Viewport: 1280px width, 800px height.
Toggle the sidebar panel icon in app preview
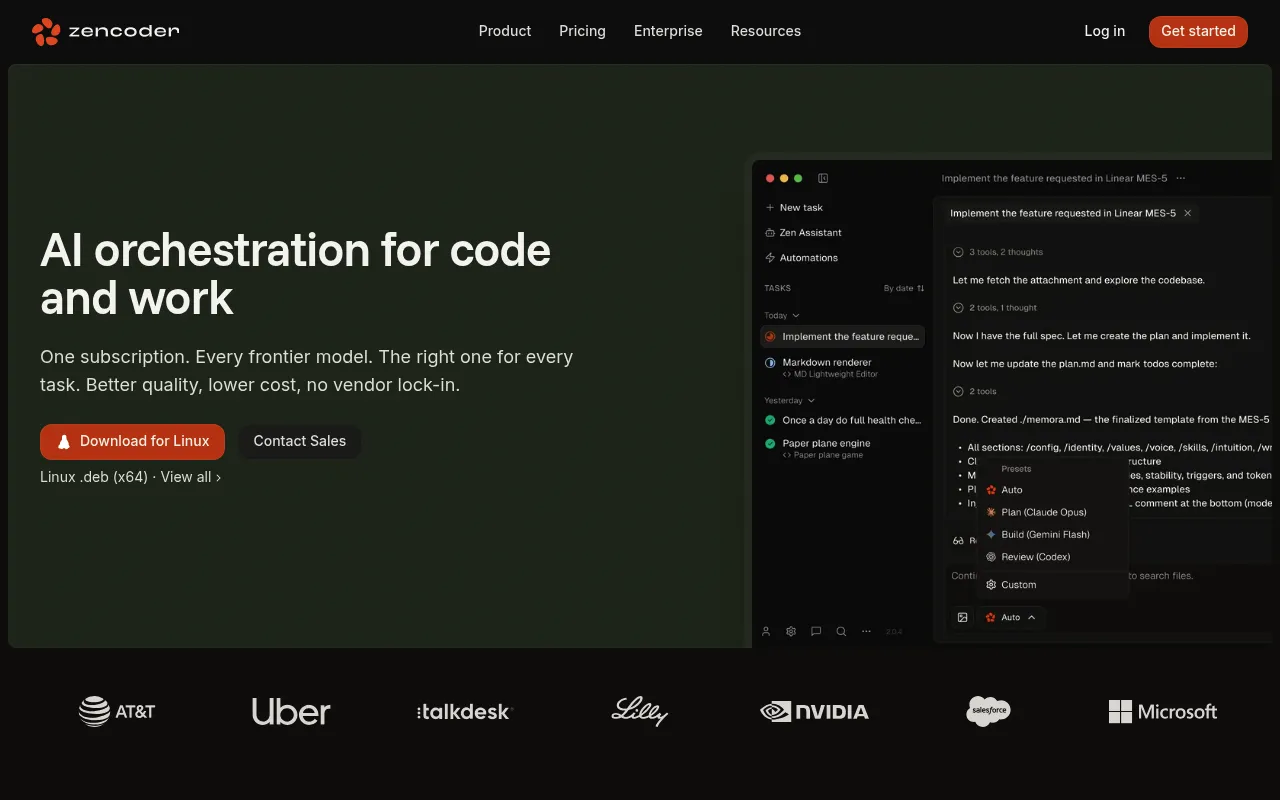point(823,178)
